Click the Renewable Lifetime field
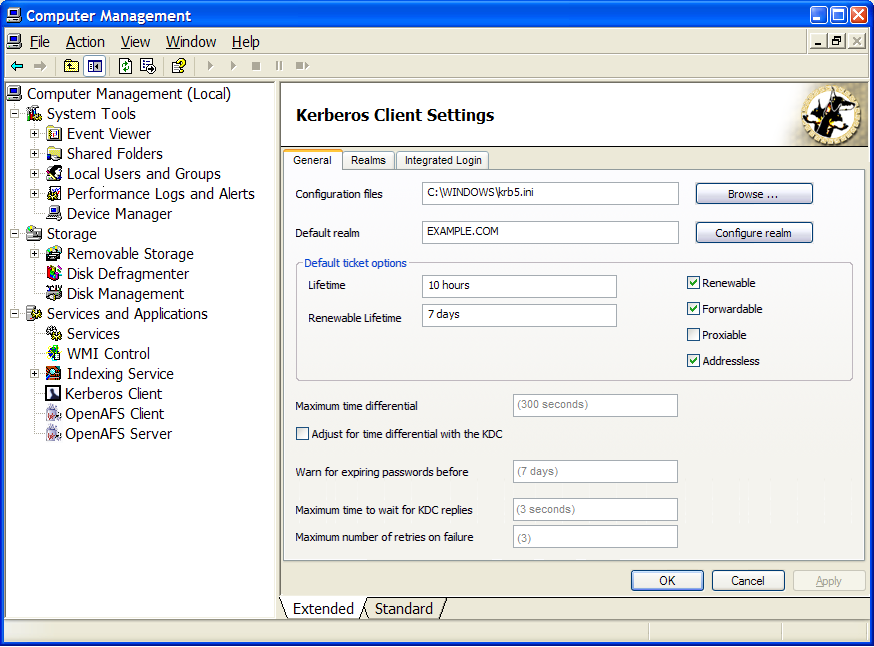Image resolution: width=874 pixels, height=647 pixels. click(x=519, y=315)
